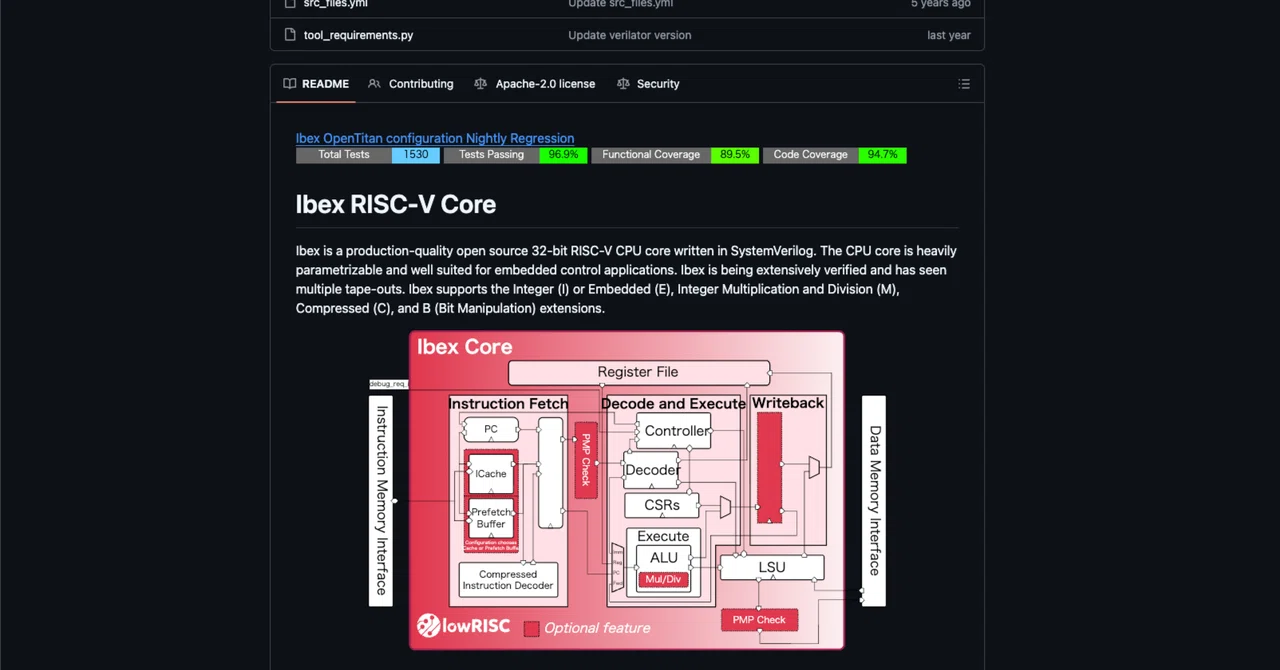Click the scales icon beside Apache-2.0 license
The height and width of the screenshot is (670, 1280).
(481, 84)
